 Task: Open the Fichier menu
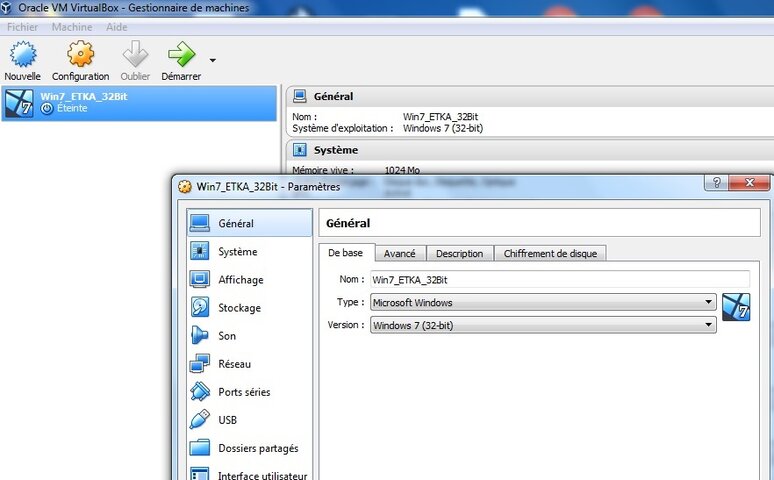(x=22, y=27)
